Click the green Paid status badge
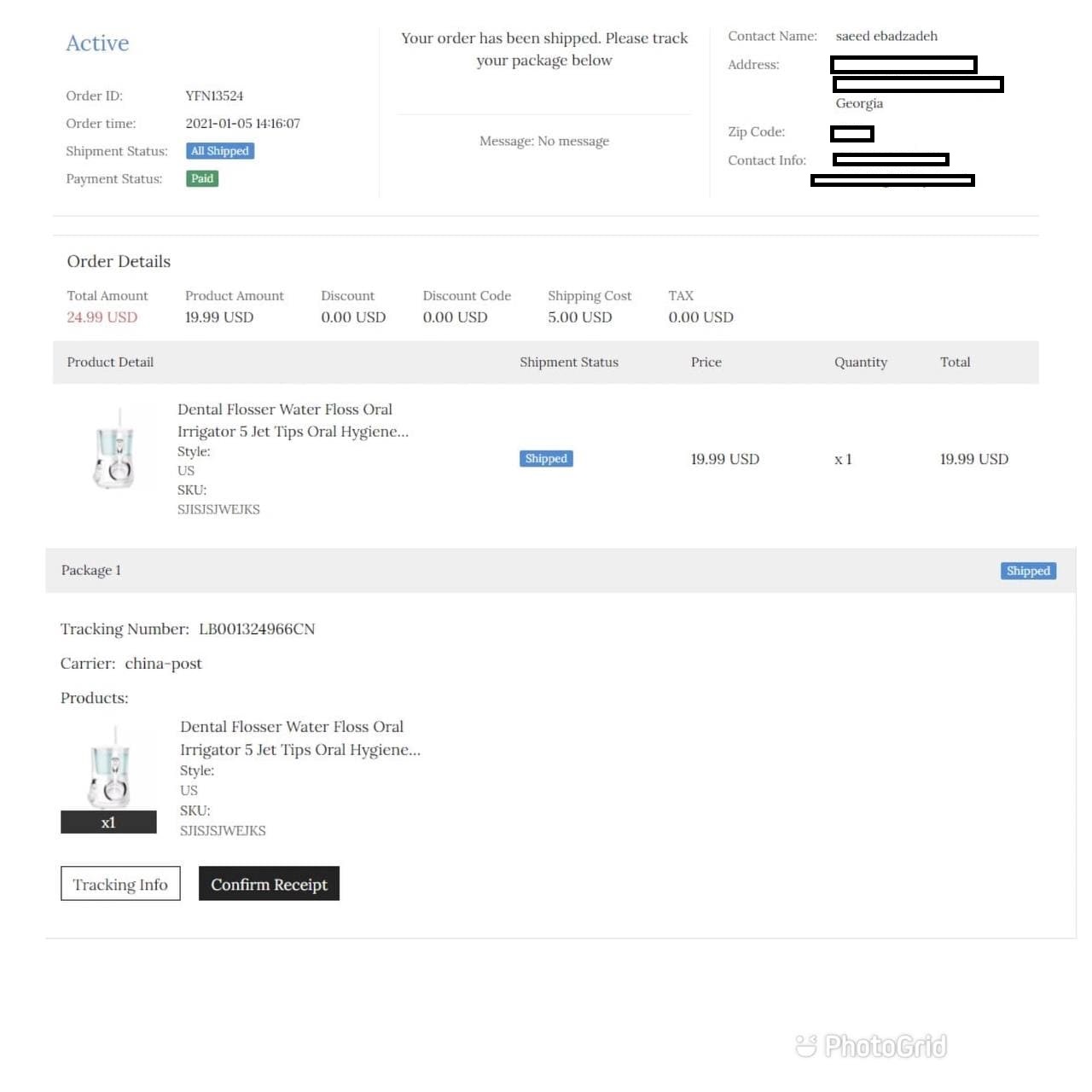 (x=202, y=178)
